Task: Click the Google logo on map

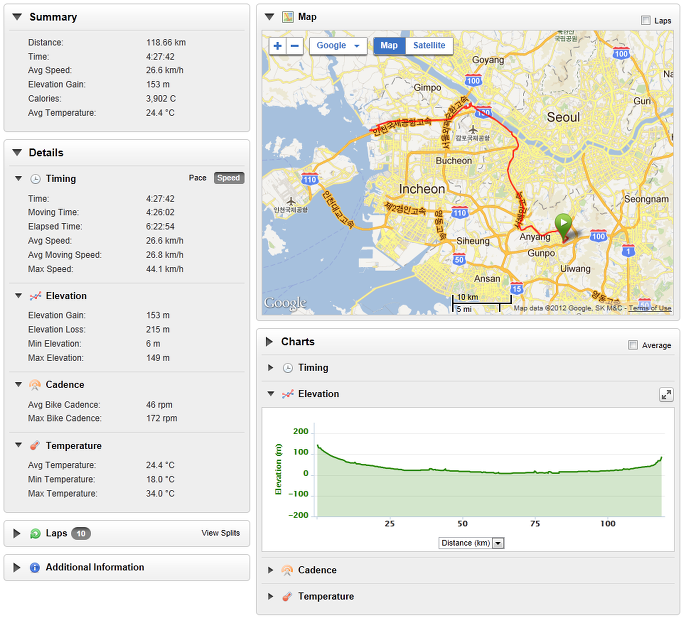Action: point(285,303)
